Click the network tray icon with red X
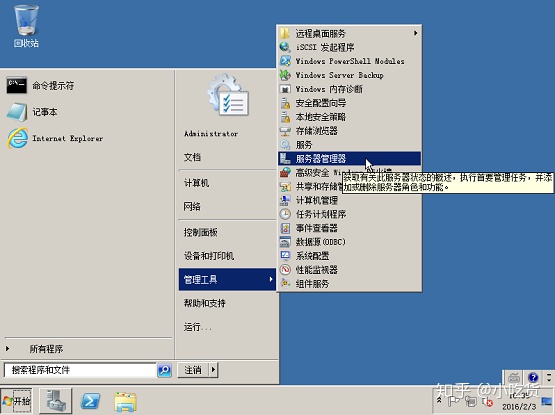The height and width of the screenshot is (415, 555). (488, 402)
